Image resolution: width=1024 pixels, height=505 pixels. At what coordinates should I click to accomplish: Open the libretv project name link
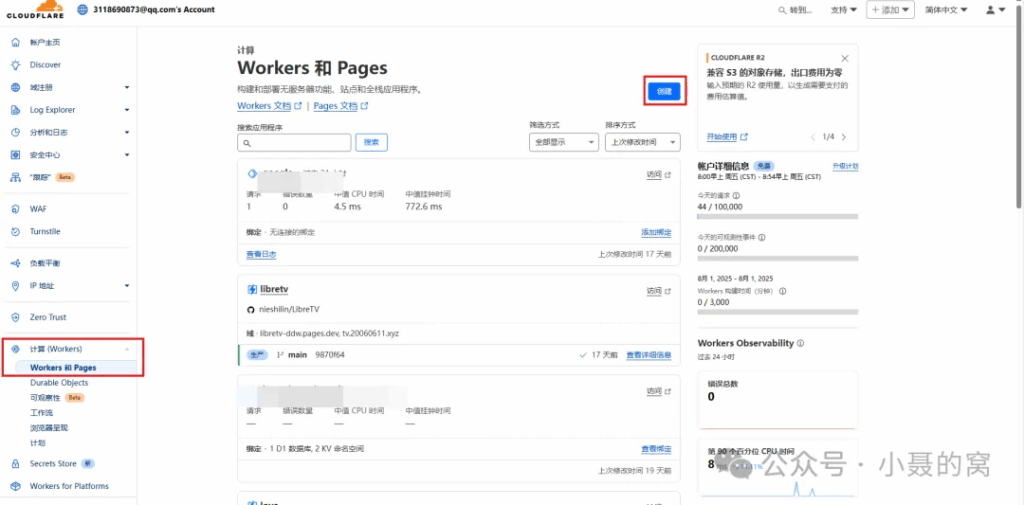[274, 289]
